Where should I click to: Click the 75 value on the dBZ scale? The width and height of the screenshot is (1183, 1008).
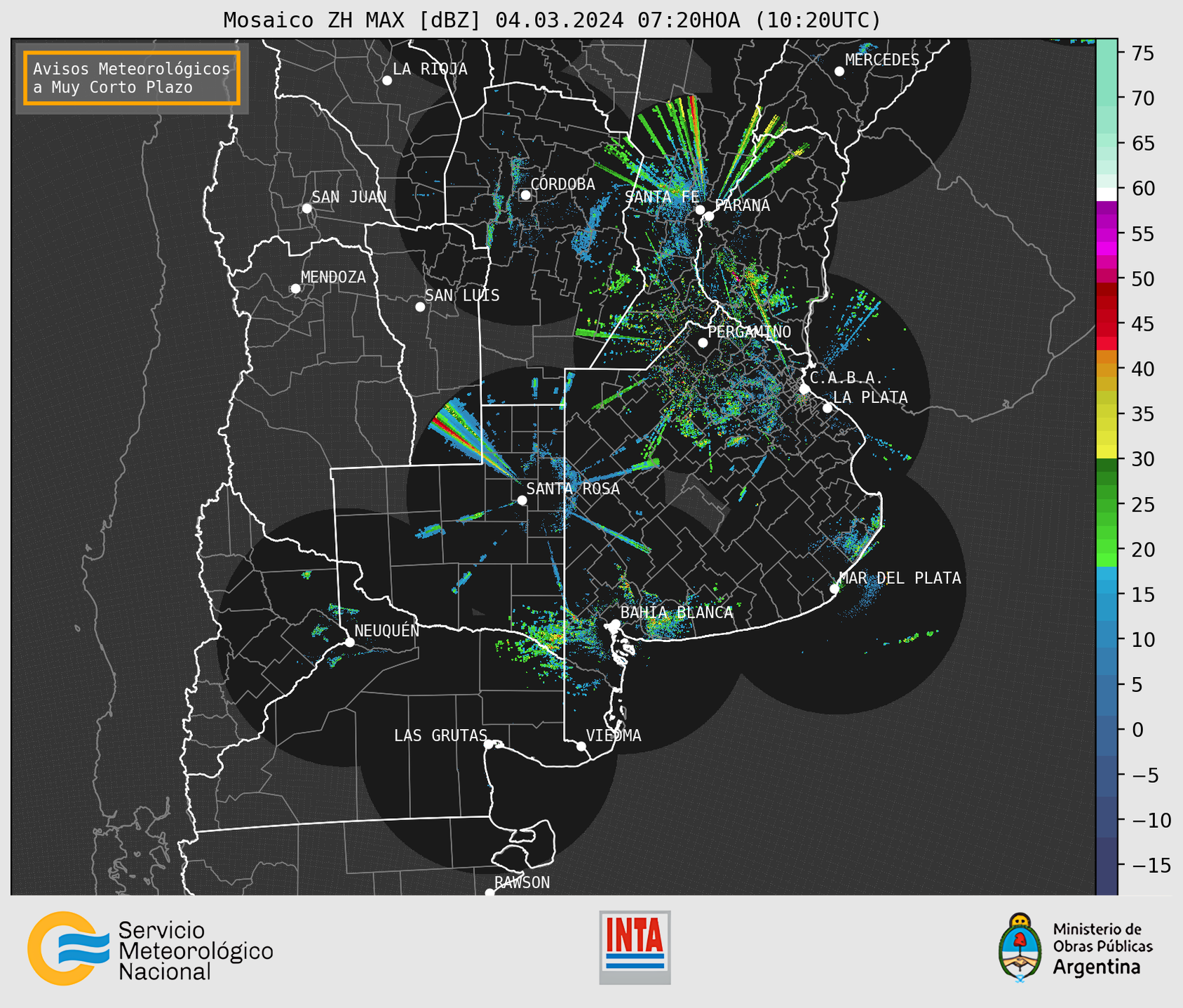[1142, 53]
